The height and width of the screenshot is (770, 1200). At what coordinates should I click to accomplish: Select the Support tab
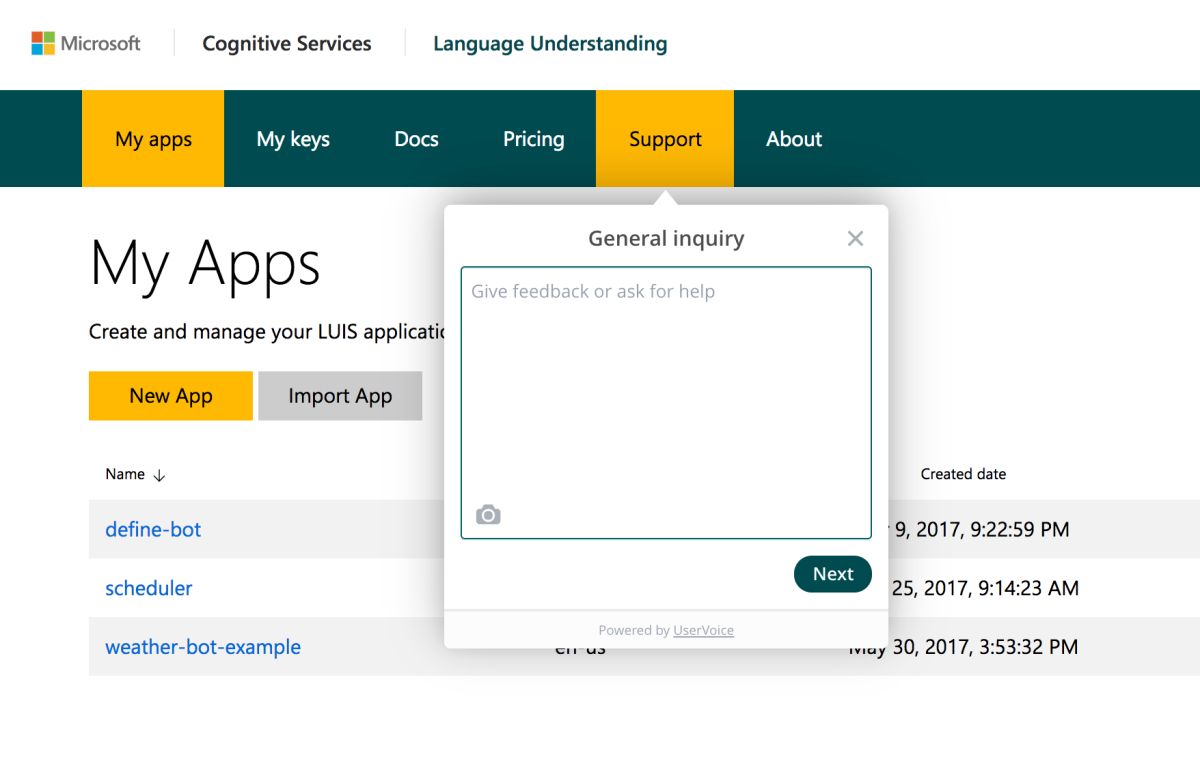click(x=665, y=139)
